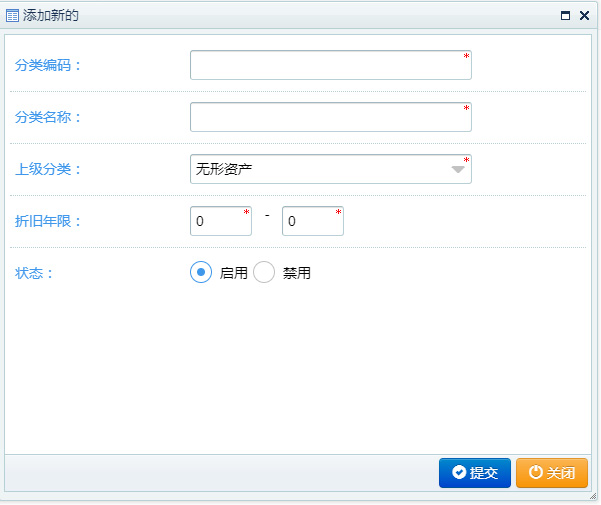The width and height of the screenshot is (601, 505).
Task: Click the table icon in the title bar
Action: point(13,16)
